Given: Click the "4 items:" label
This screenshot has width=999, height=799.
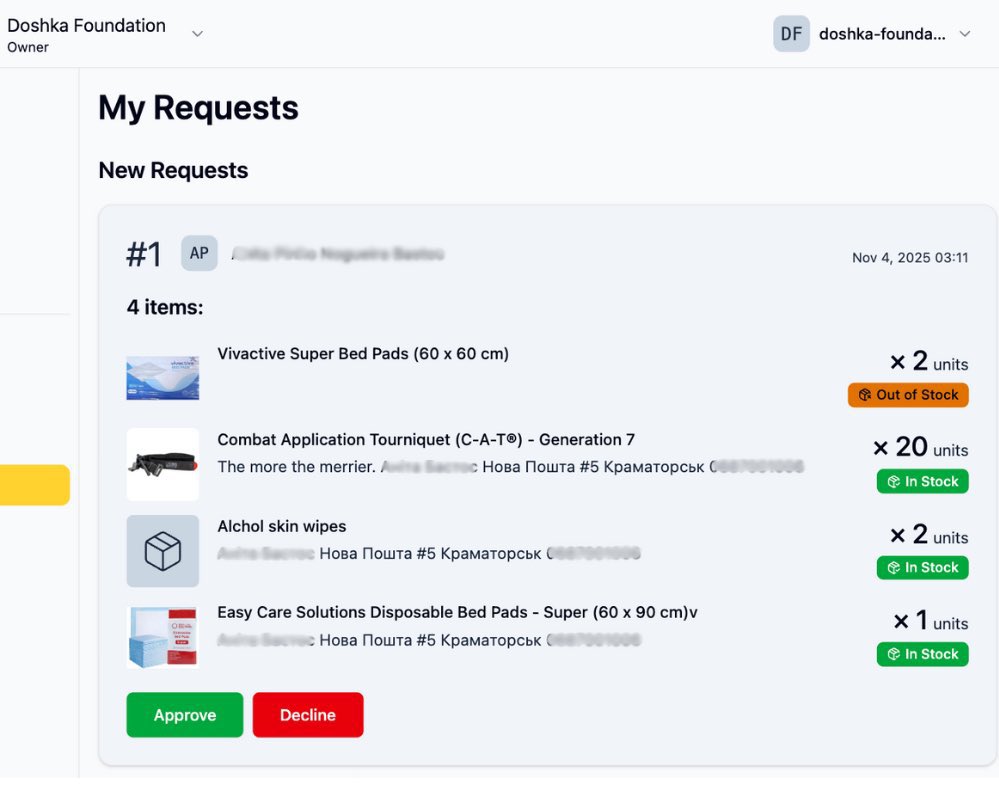Looking at the screenshot, I should (x=165, y=307).
